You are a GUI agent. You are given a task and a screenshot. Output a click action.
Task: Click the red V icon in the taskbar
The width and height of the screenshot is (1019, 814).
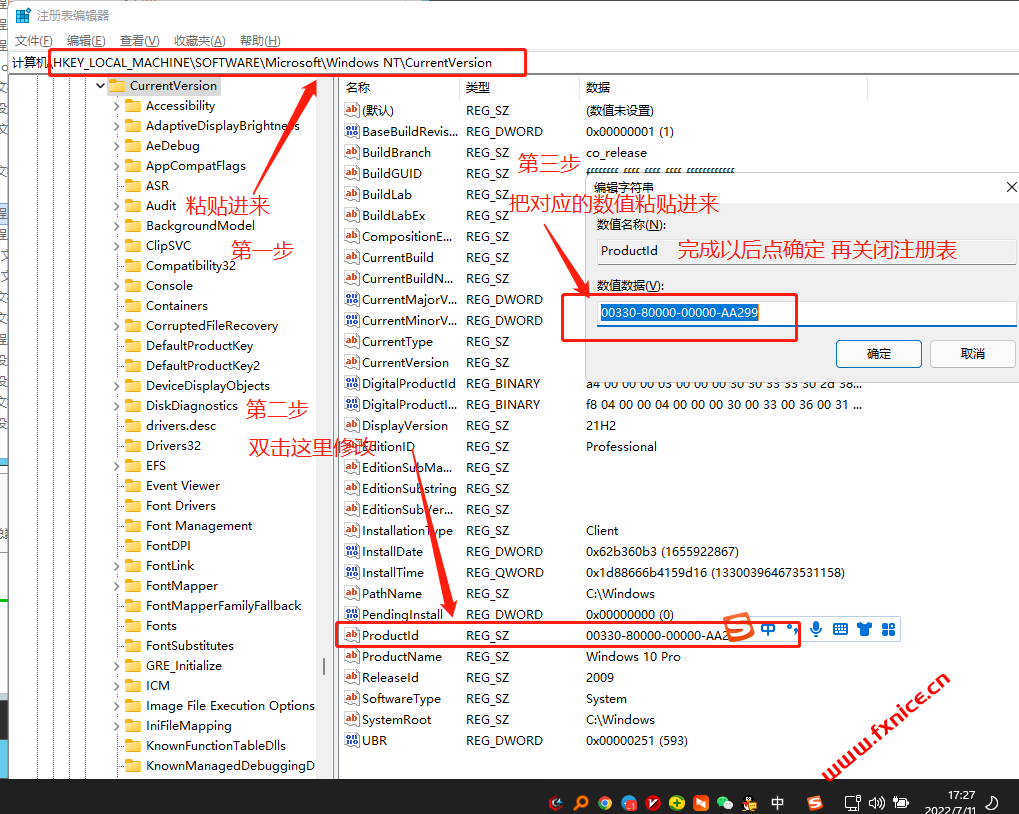pyautogui.click(x=653, y=803)
